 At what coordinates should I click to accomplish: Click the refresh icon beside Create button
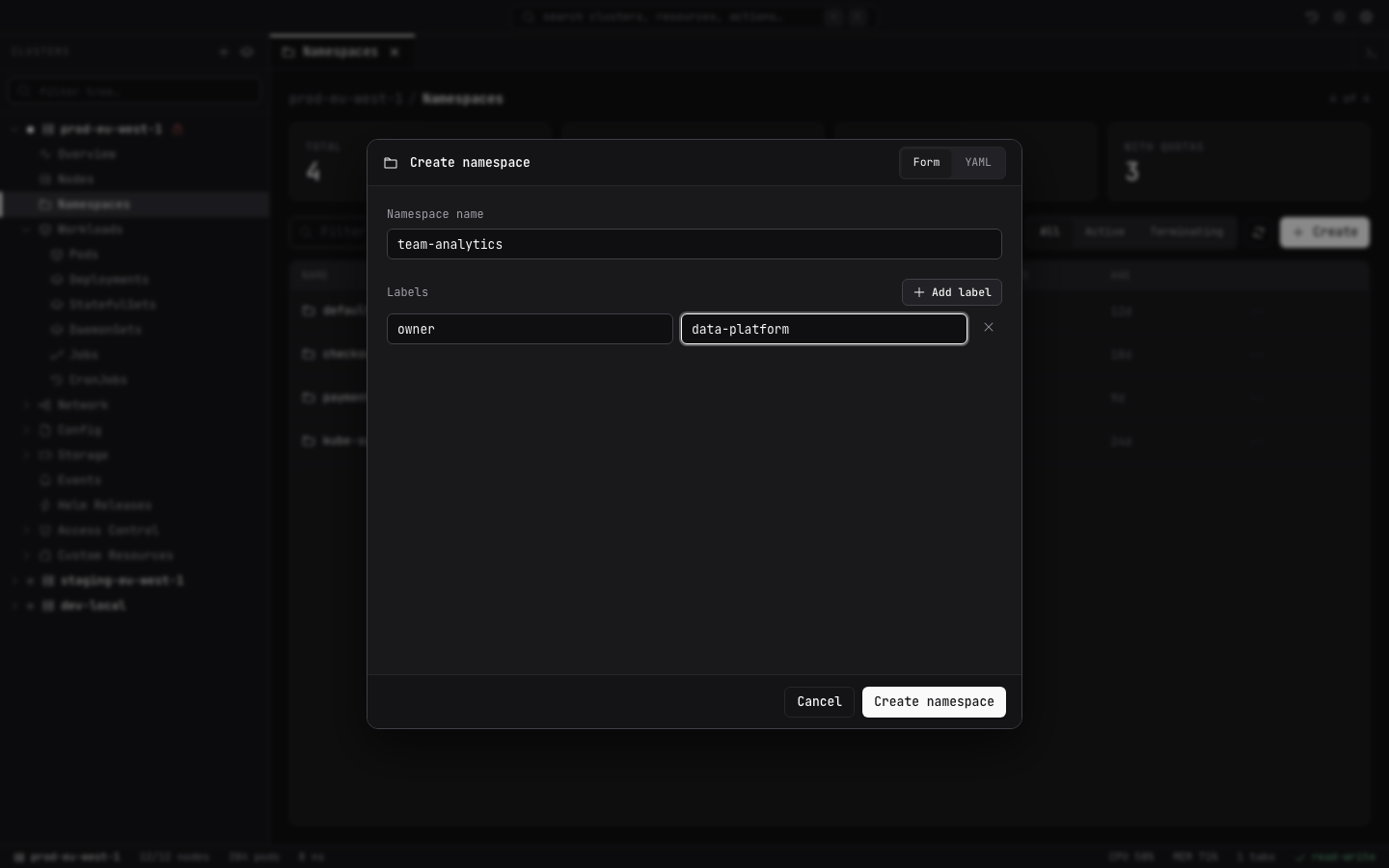click(x=1259, y=232)
